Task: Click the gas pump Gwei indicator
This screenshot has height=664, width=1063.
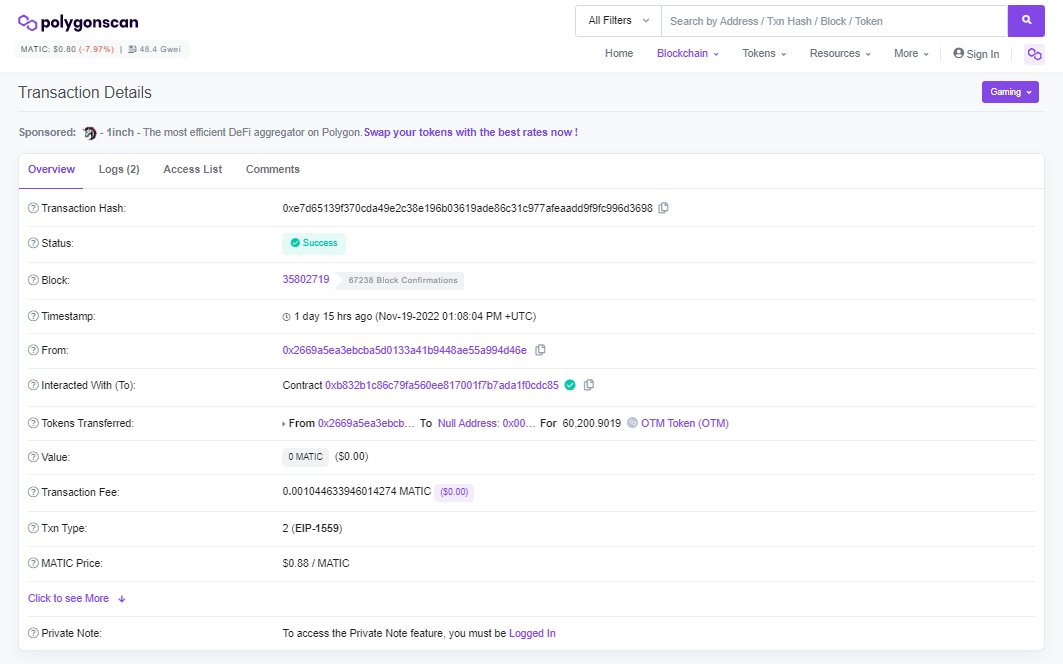Action: tap(155, 49)
